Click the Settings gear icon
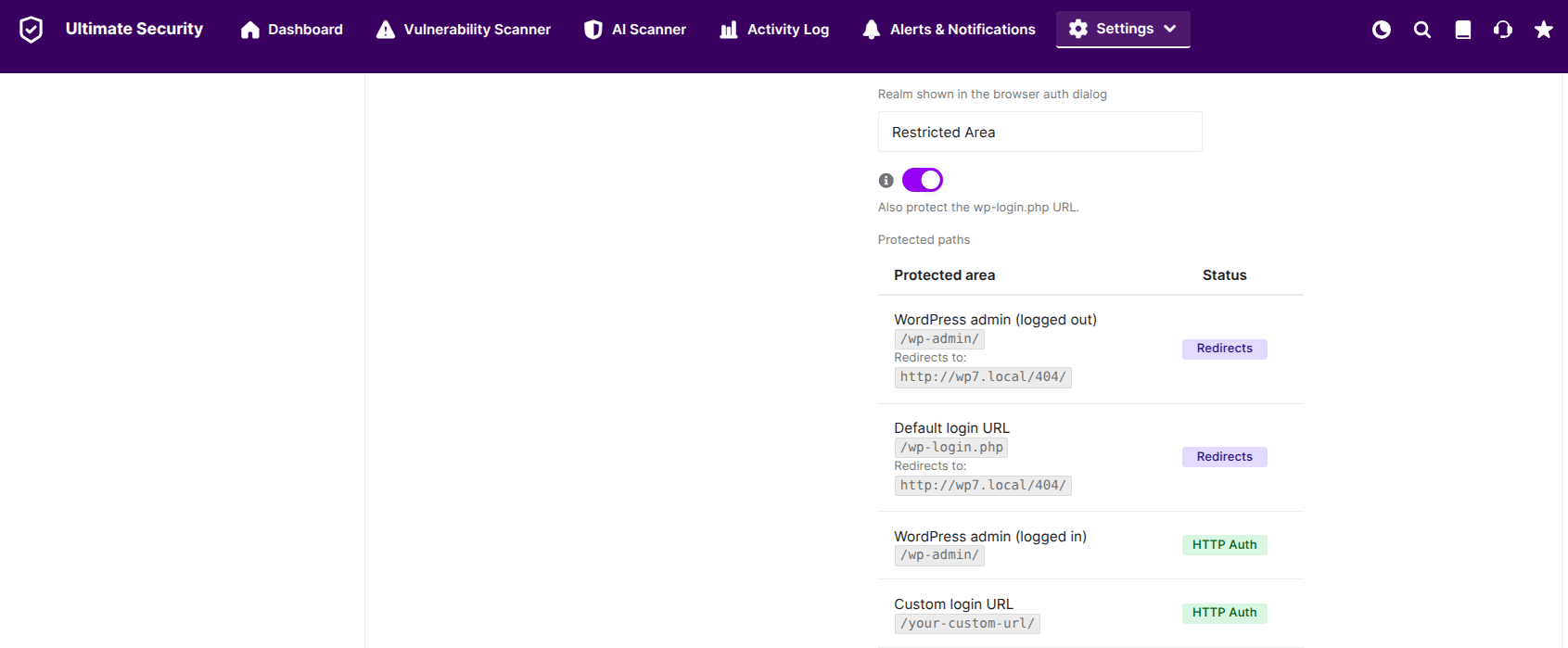 click(1078, 29)
